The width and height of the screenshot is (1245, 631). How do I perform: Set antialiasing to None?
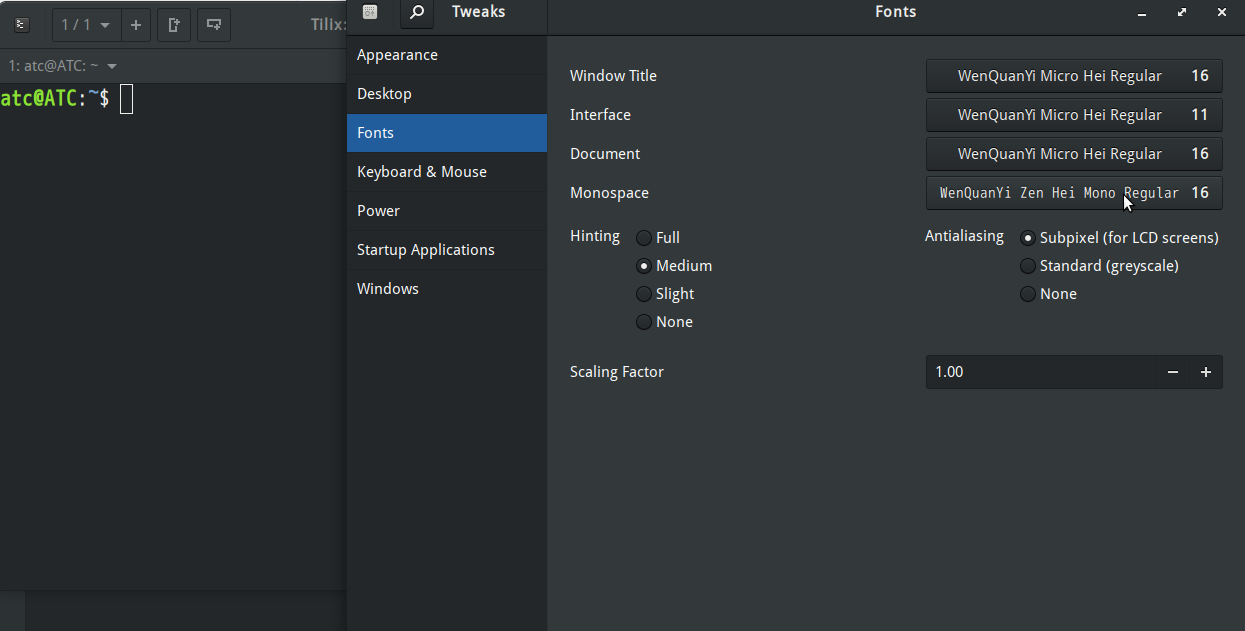1048,294
